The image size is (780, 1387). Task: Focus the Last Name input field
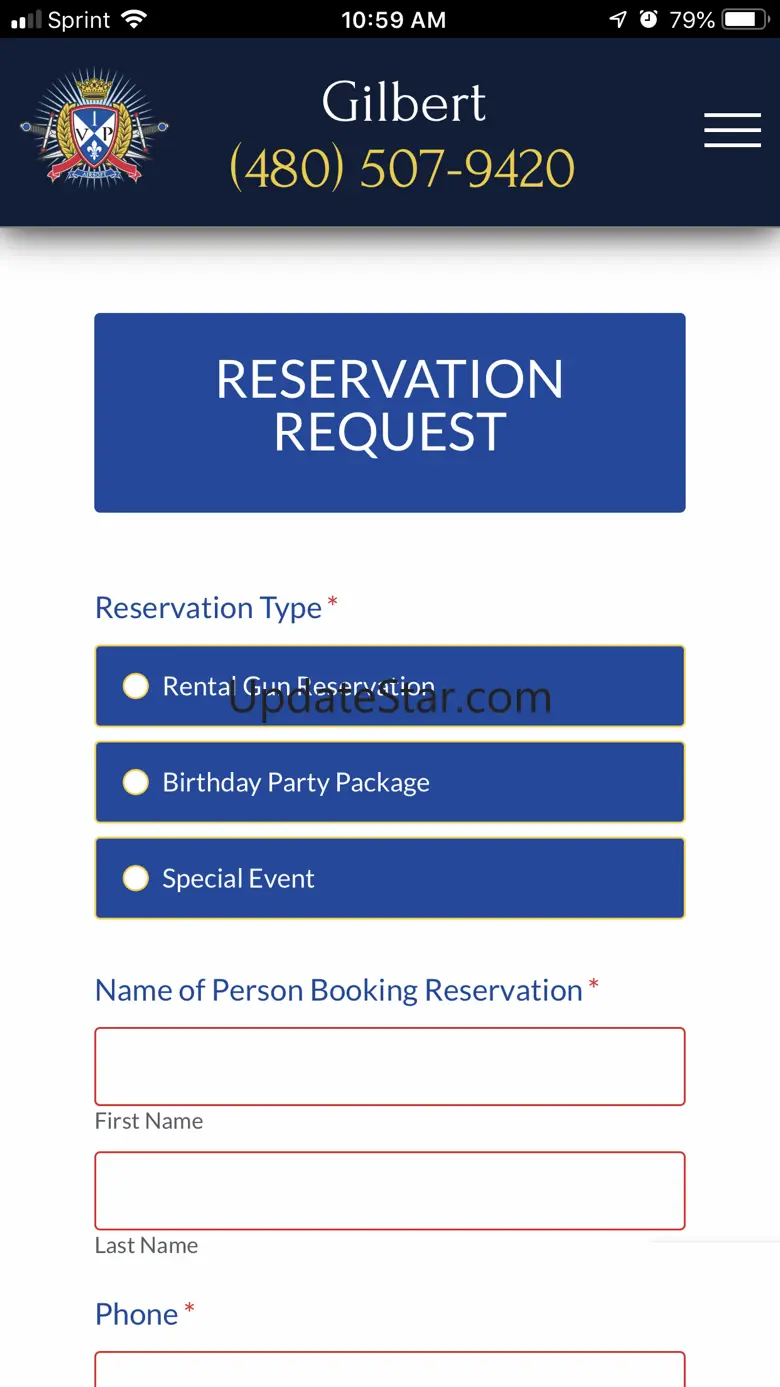[x=390, y=1190]
